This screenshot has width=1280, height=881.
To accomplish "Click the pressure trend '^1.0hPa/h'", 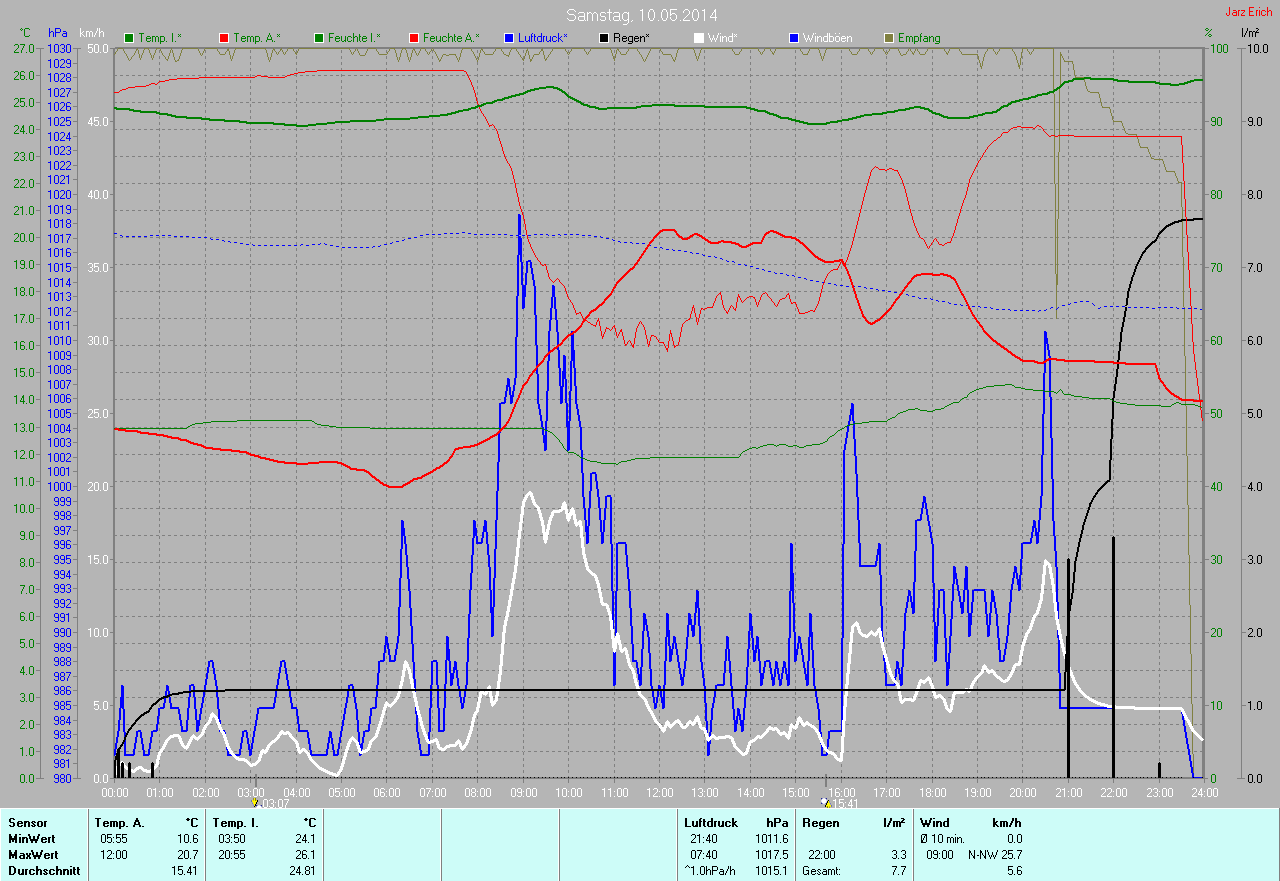I will [x=710, y=871].
